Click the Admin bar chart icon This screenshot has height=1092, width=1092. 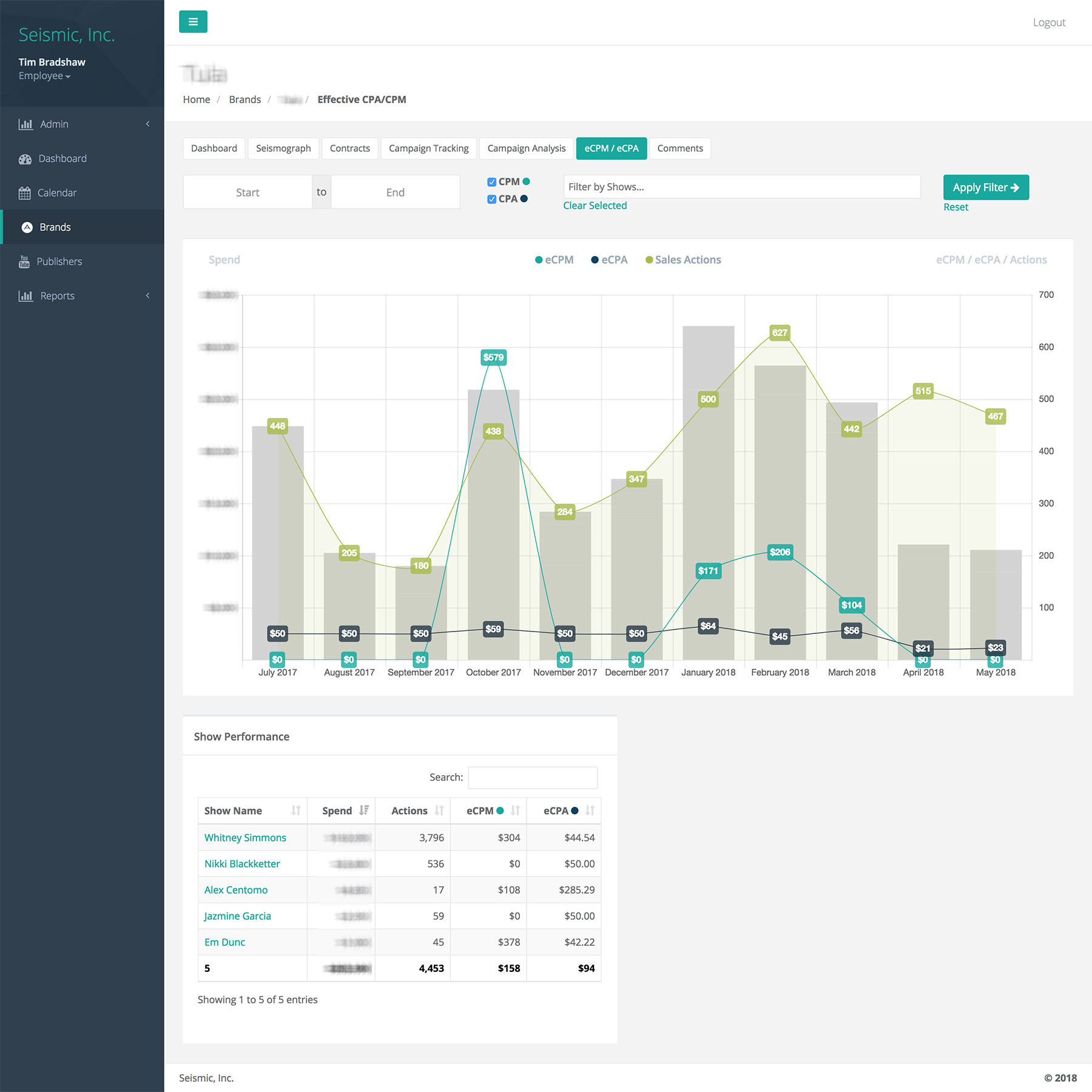(25, 124)
